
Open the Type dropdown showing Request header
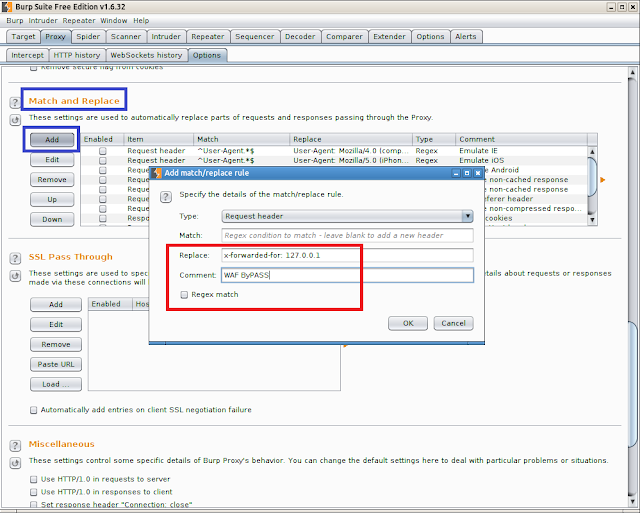[347, 216]
